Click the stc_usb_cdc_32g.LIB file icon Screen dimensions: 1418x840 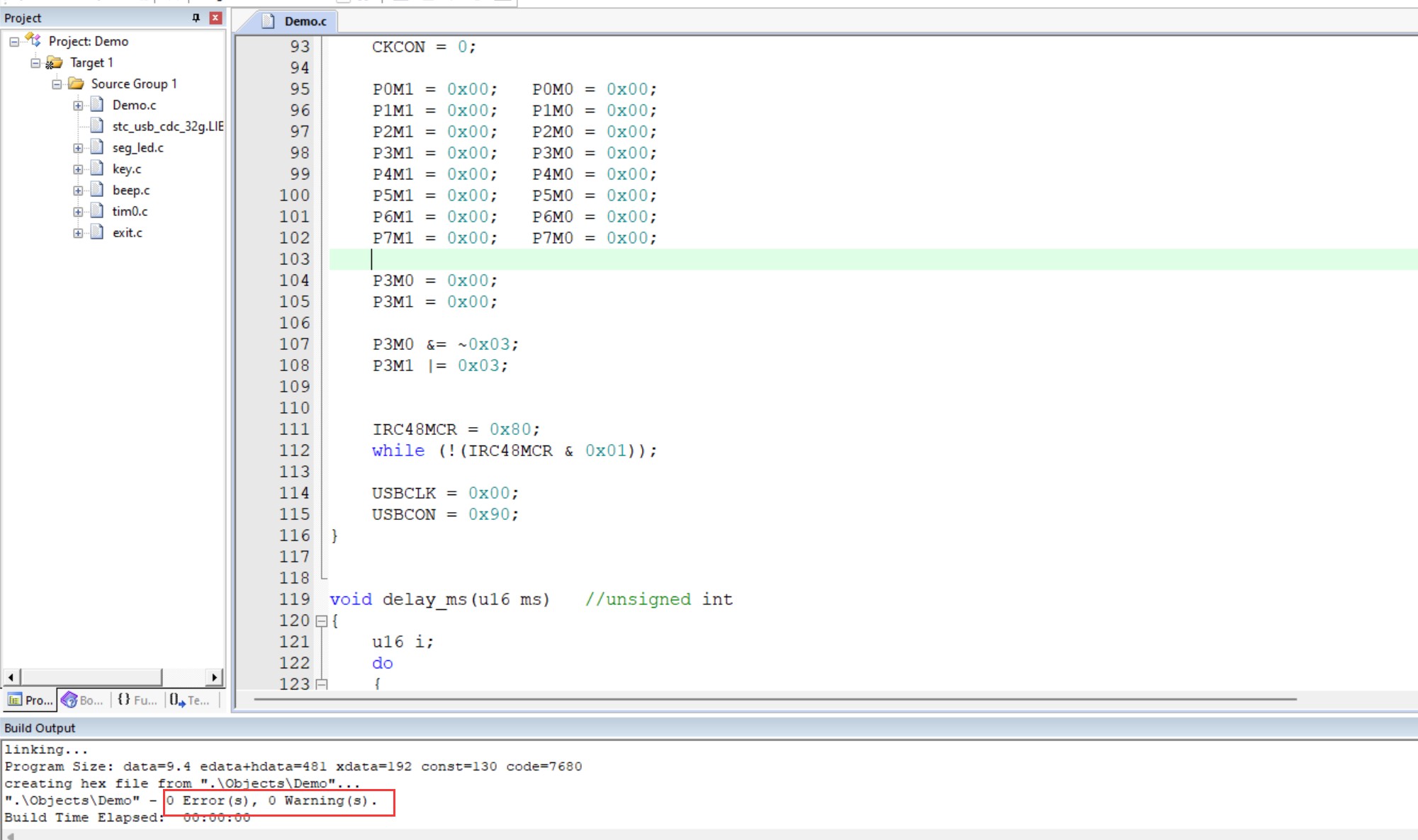coord(97,126)
